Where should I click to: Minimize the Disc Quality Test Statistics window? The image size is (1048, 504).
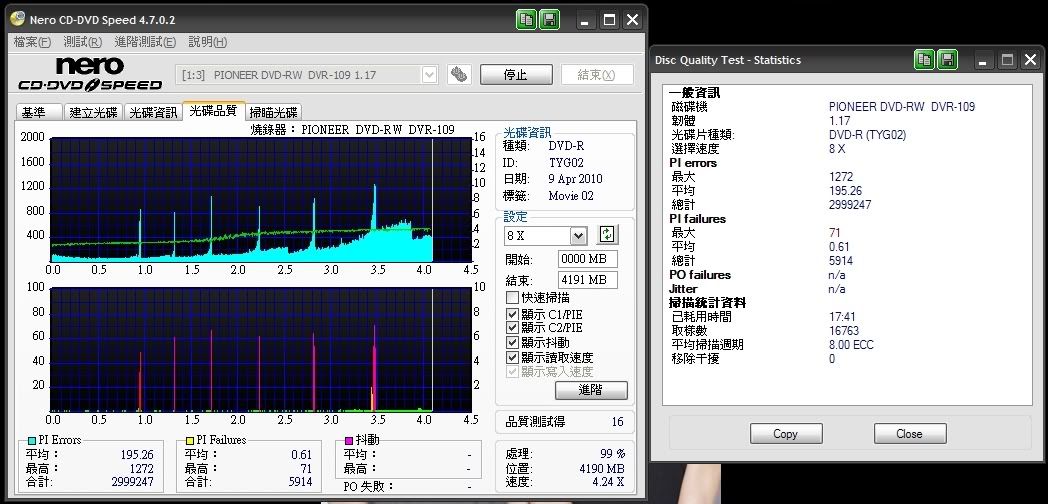click(982, 60)
